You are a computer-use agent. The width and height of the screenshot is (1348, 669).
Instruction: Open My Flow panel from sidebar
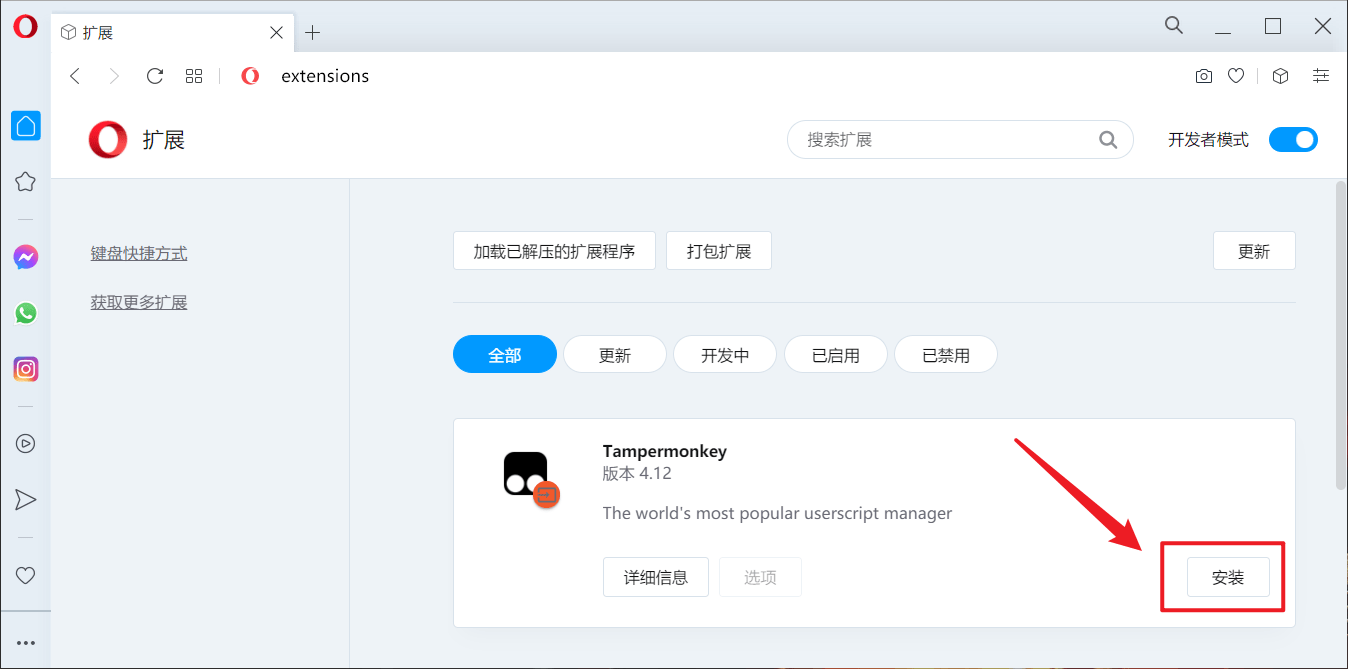point(25,499)
